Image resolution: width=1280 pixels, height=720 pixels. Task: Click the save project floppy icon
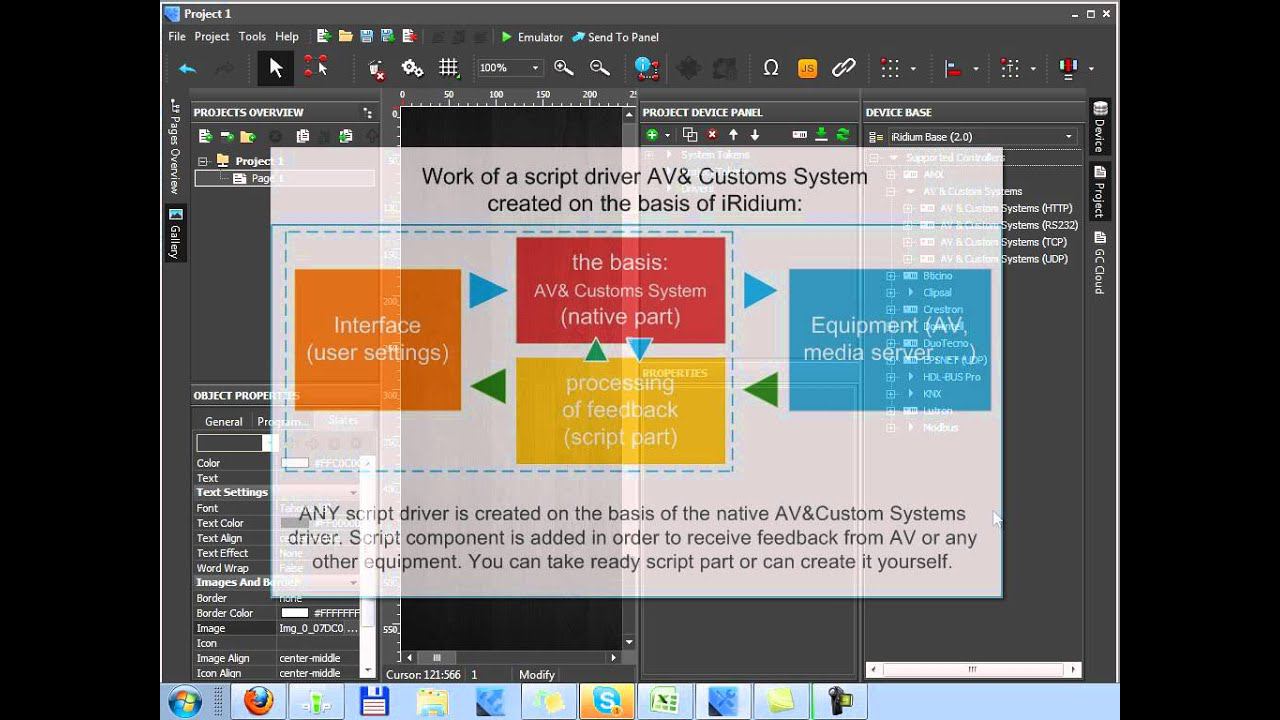click(x=366, y=37)
